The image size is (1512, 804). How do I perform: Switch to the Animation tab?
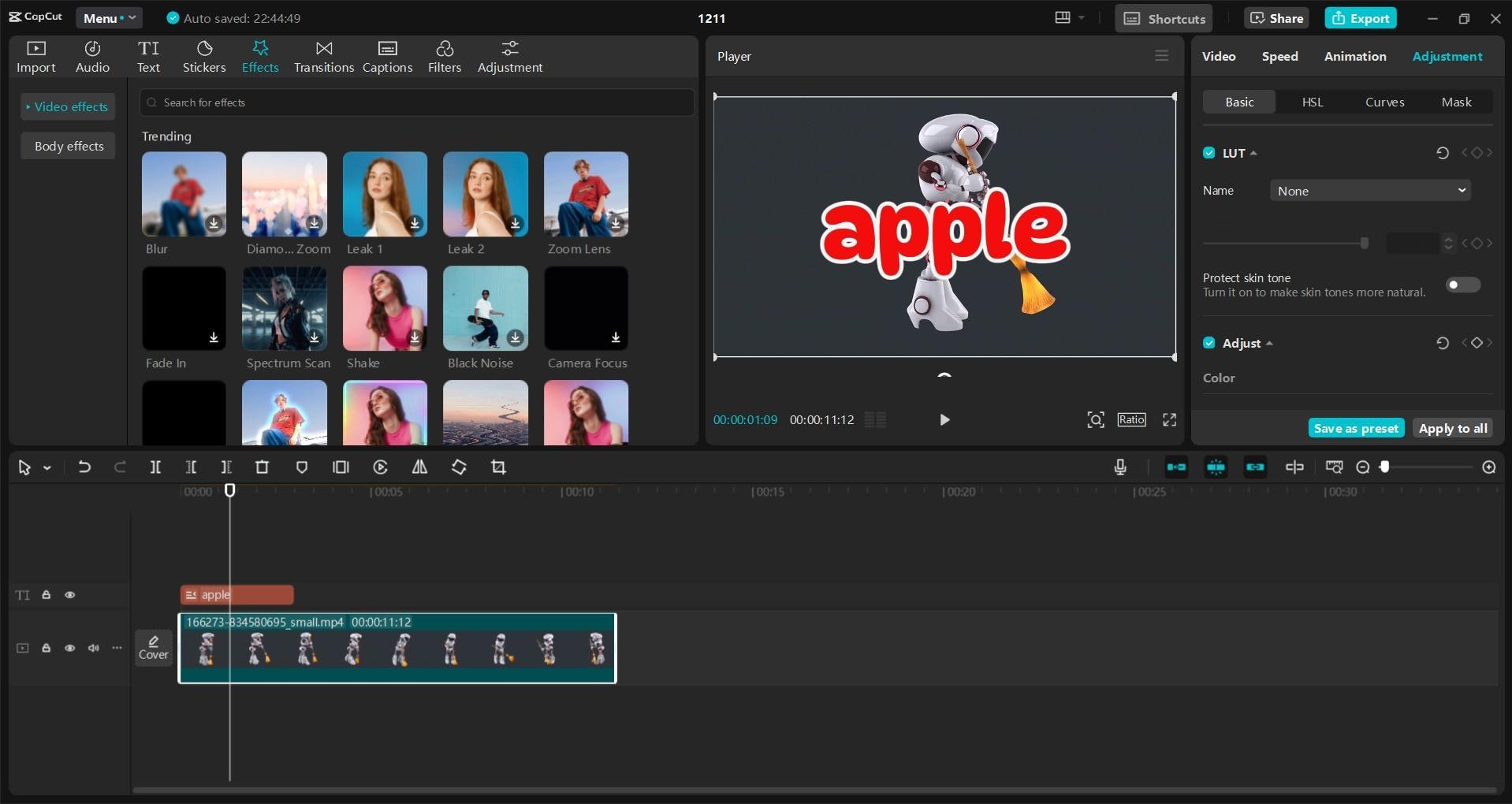pyautogui.click(x=1355, y=56)
